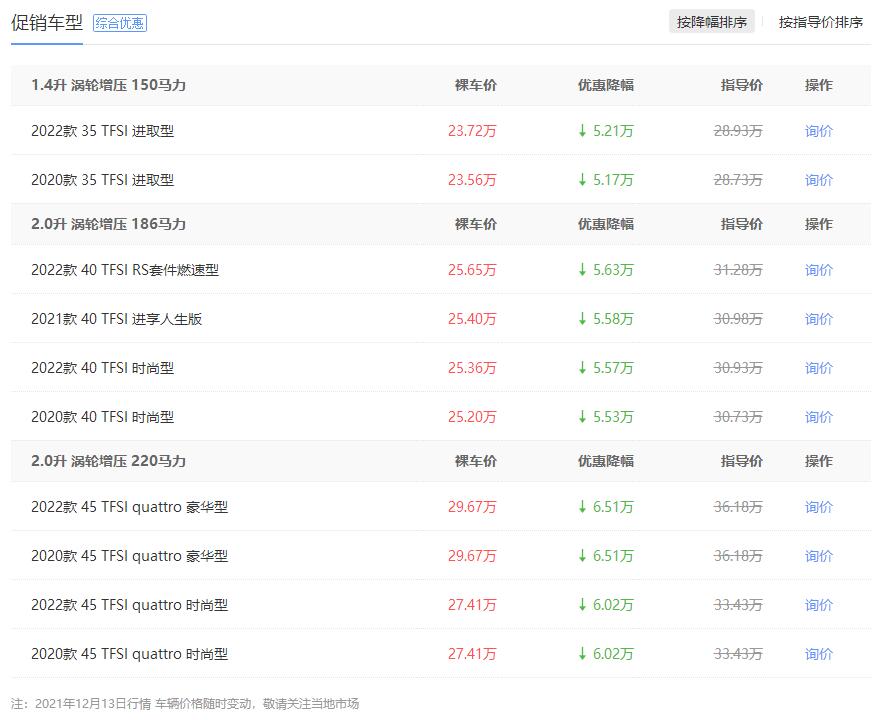
Task: Click 询价 for 2020款 40 TFSI 时尚型
Action: coord(819,417)
